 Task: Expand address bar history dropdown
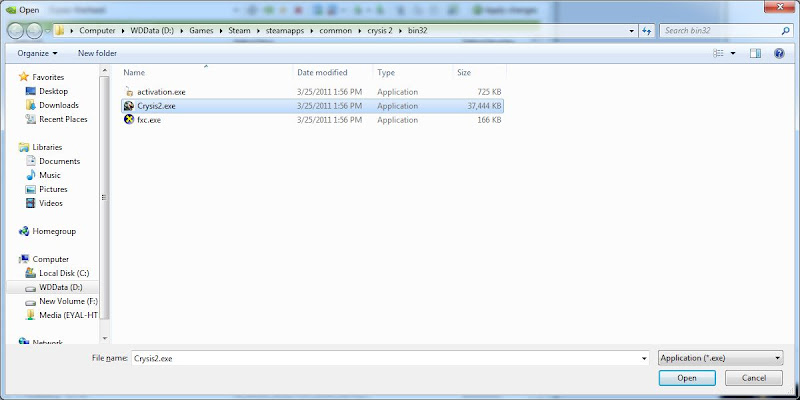click(632, 31)
